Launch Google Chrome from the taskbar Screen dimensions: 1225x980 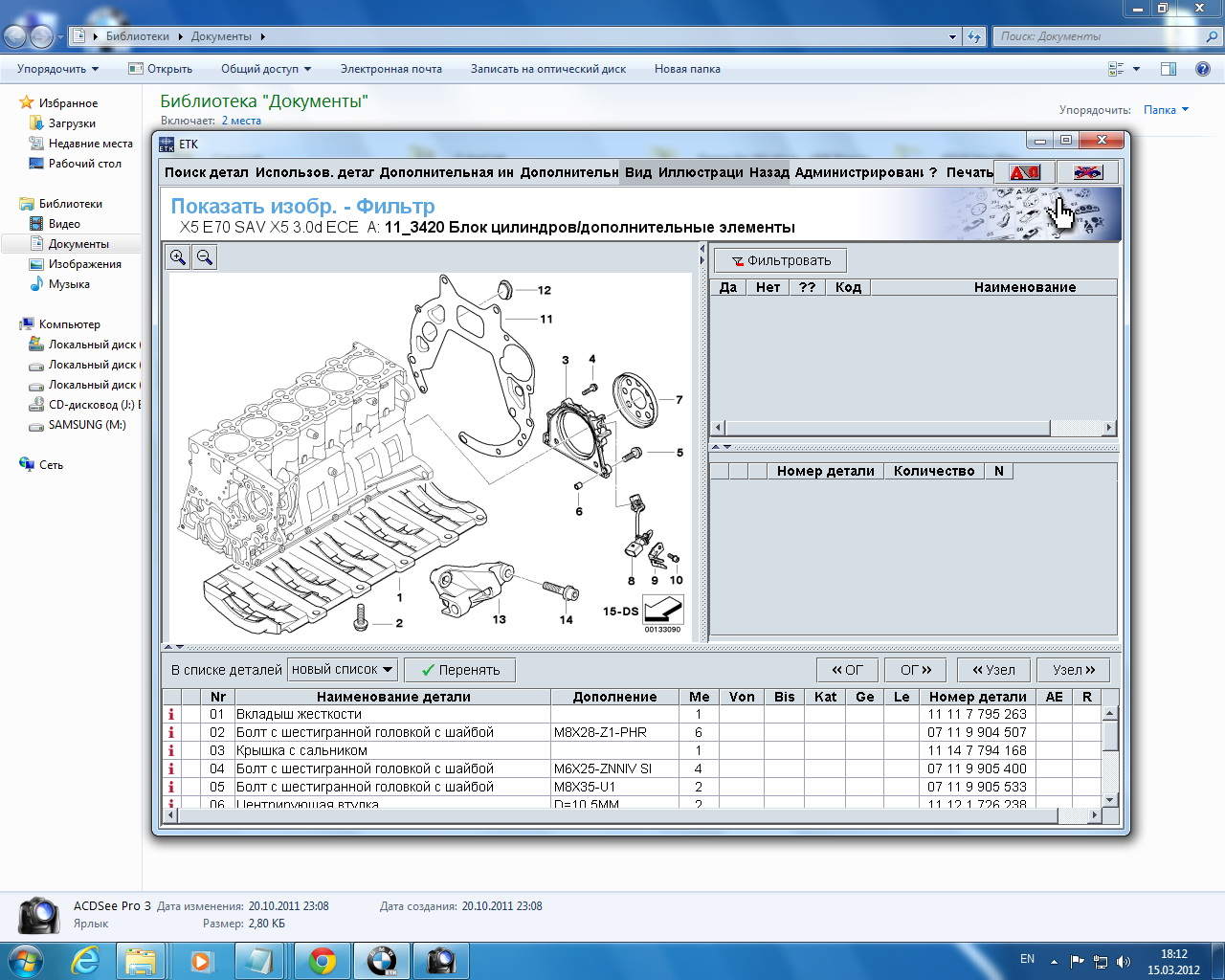(x=323, y=960)
